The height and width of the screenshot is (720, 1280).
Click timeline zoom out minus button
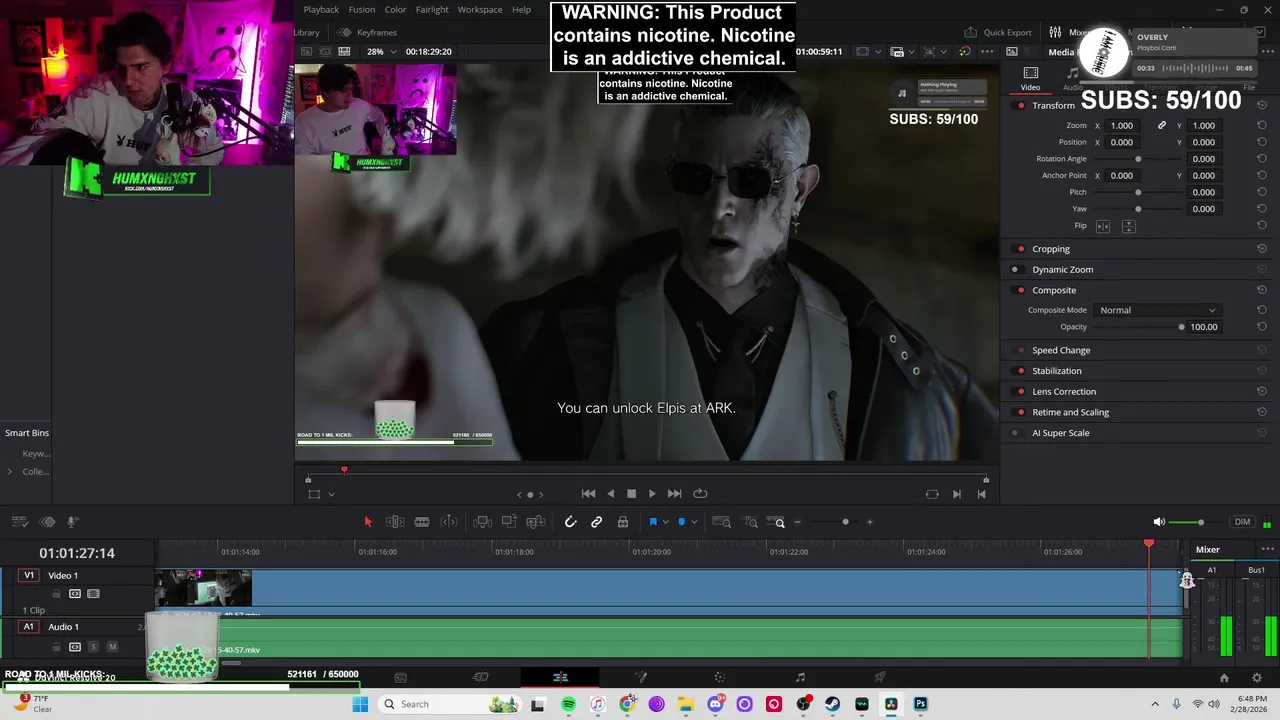coord(797,522)
